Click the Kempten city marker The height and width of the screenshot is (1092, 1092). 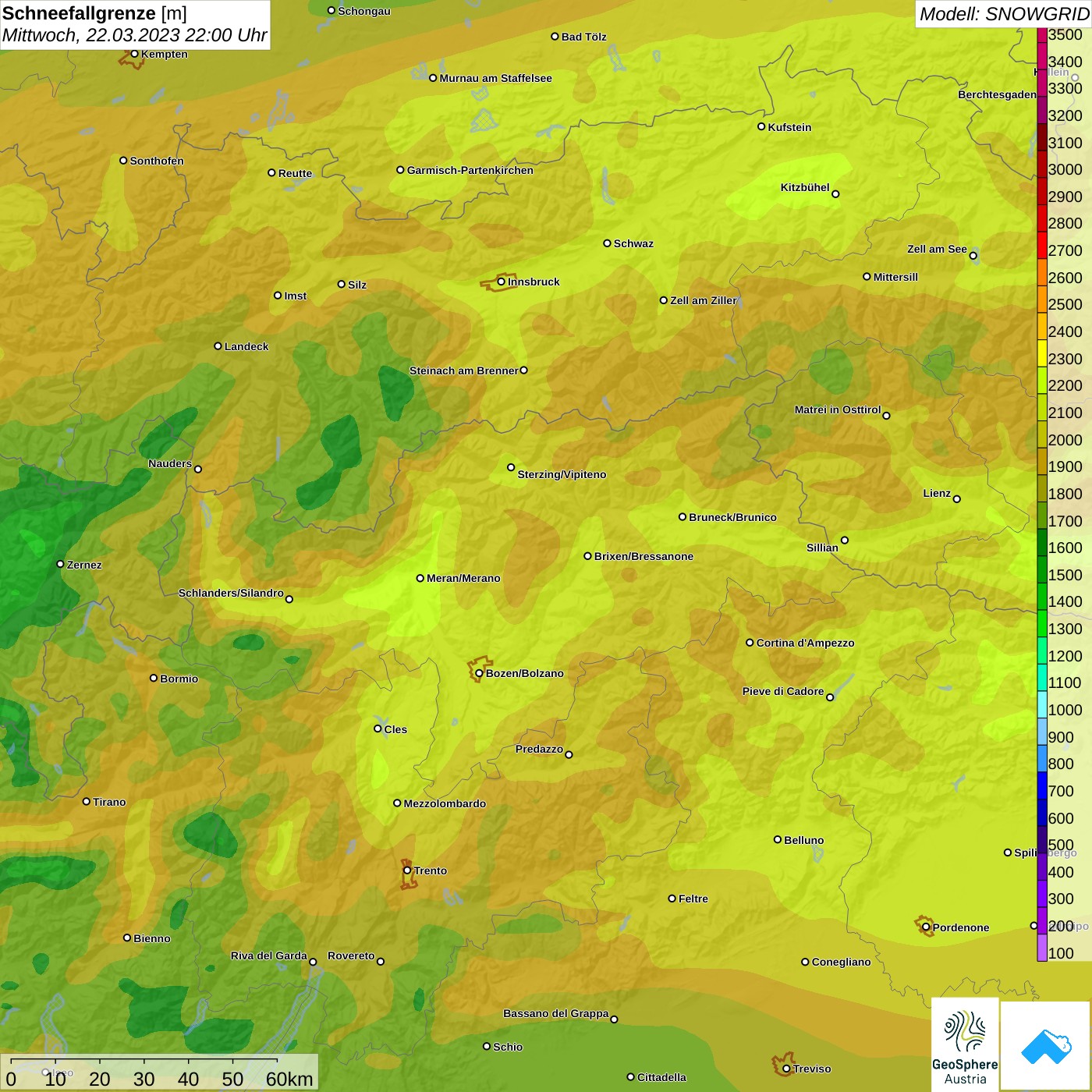(135, 54)
